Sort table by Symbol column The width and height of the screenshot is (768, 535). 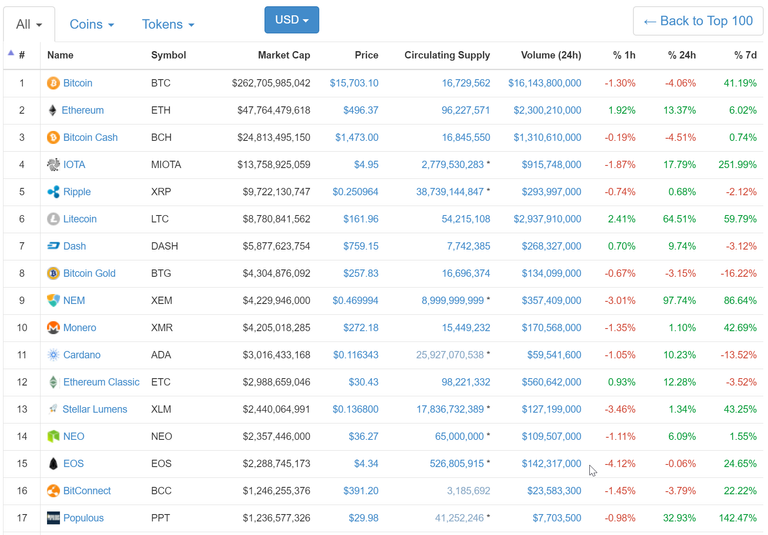[168, 55]
